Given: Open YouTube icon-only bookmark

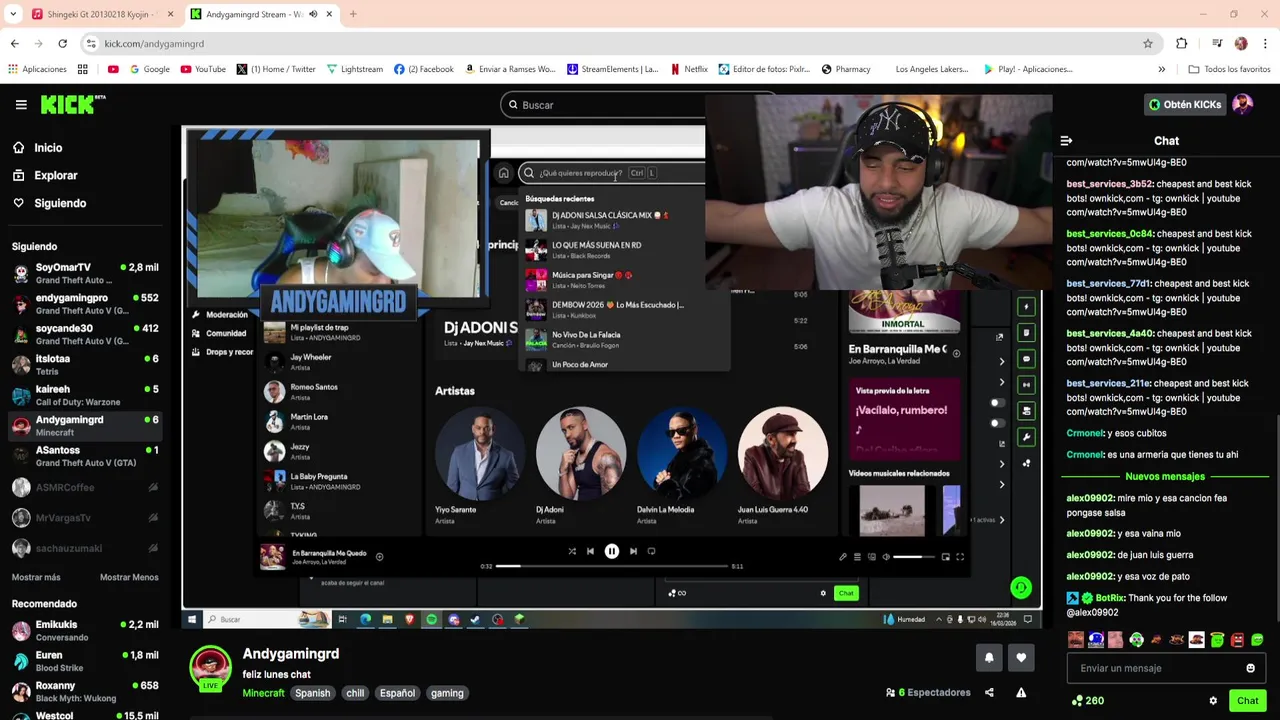Looking at the screenshot, I should click(x=113, y=69).
